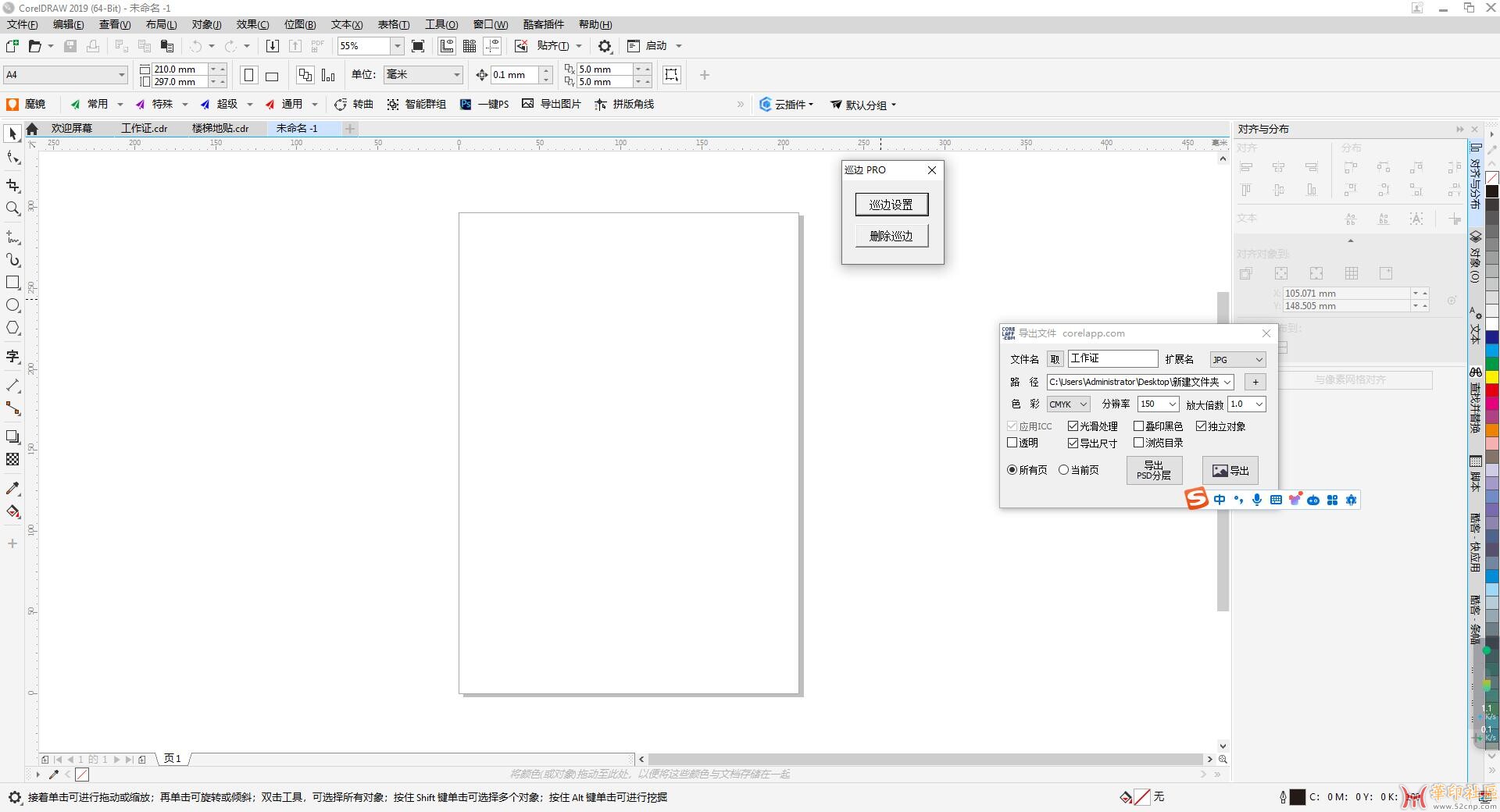Click the Save icon in toolbar
This screenshot has width=1500, height=812.
coord(70,46)
